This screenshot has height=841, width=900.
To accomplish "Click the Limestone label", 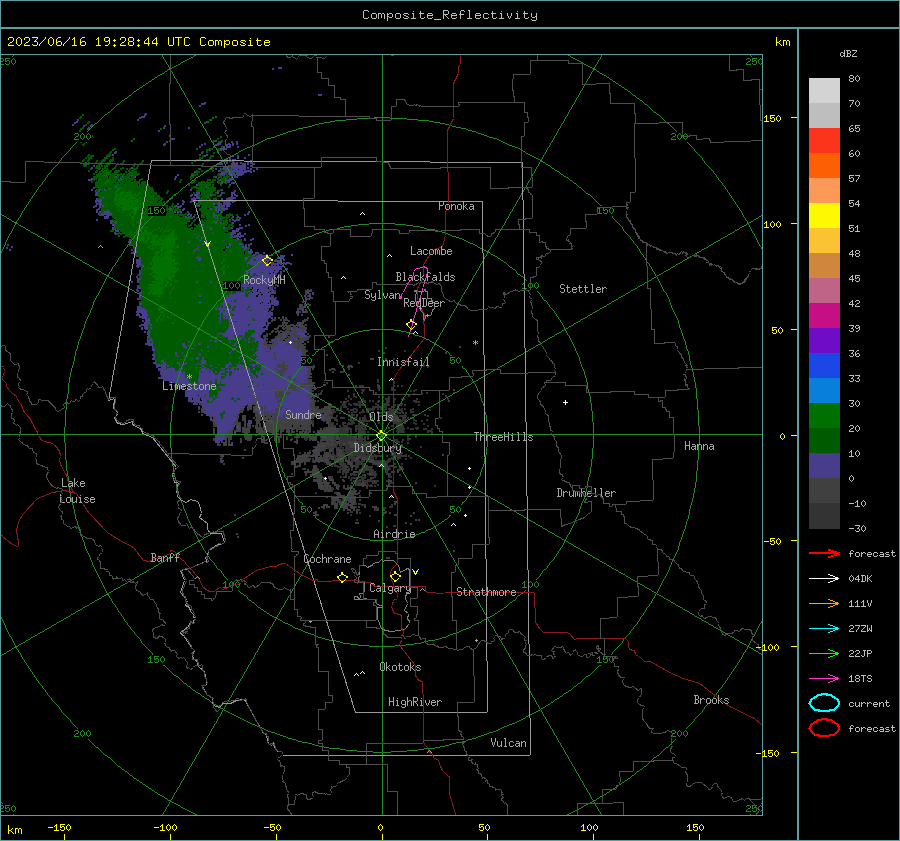I will coord(189,386).
